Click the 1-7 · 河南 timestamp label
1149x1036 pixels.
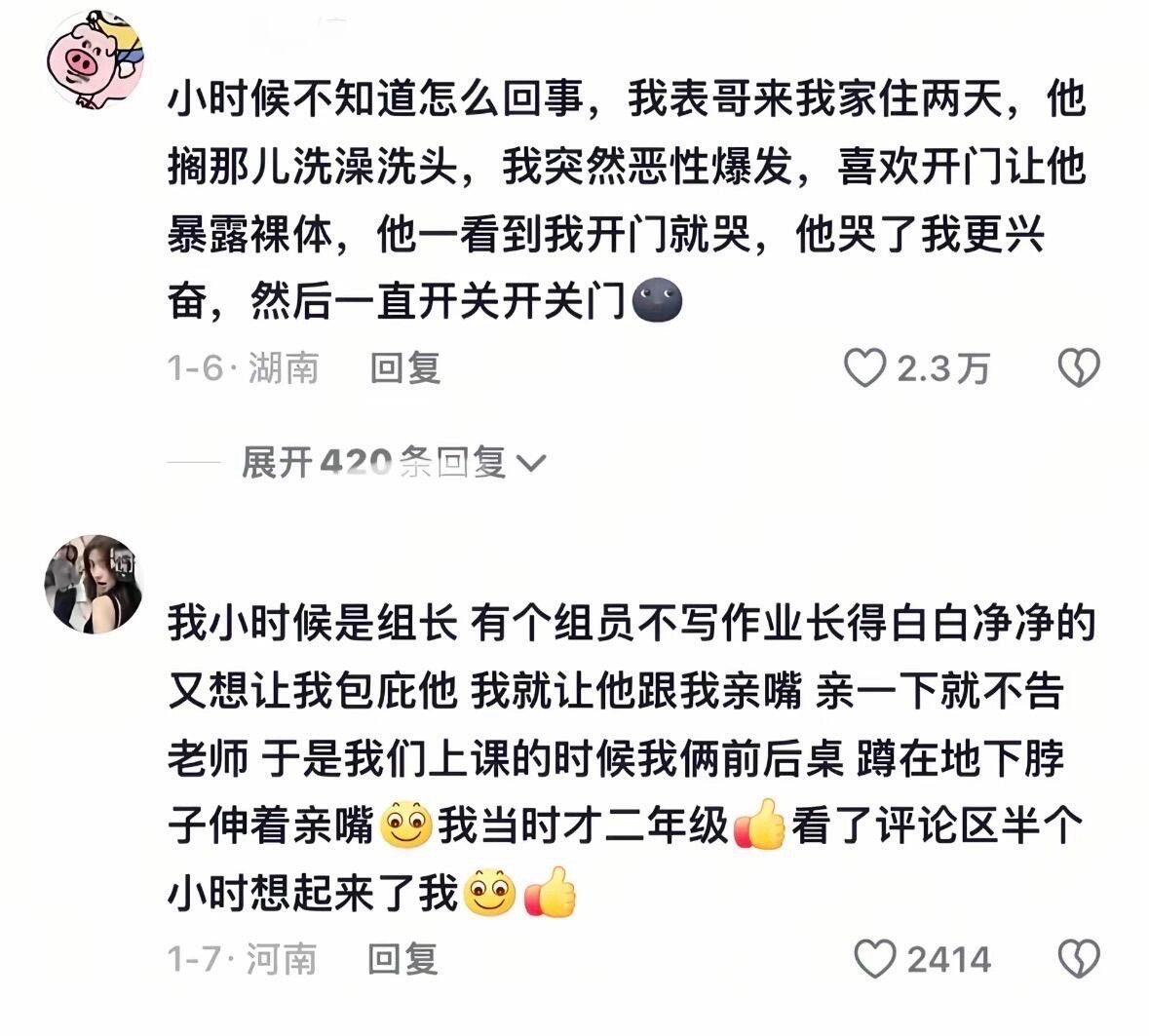point(242,959)
